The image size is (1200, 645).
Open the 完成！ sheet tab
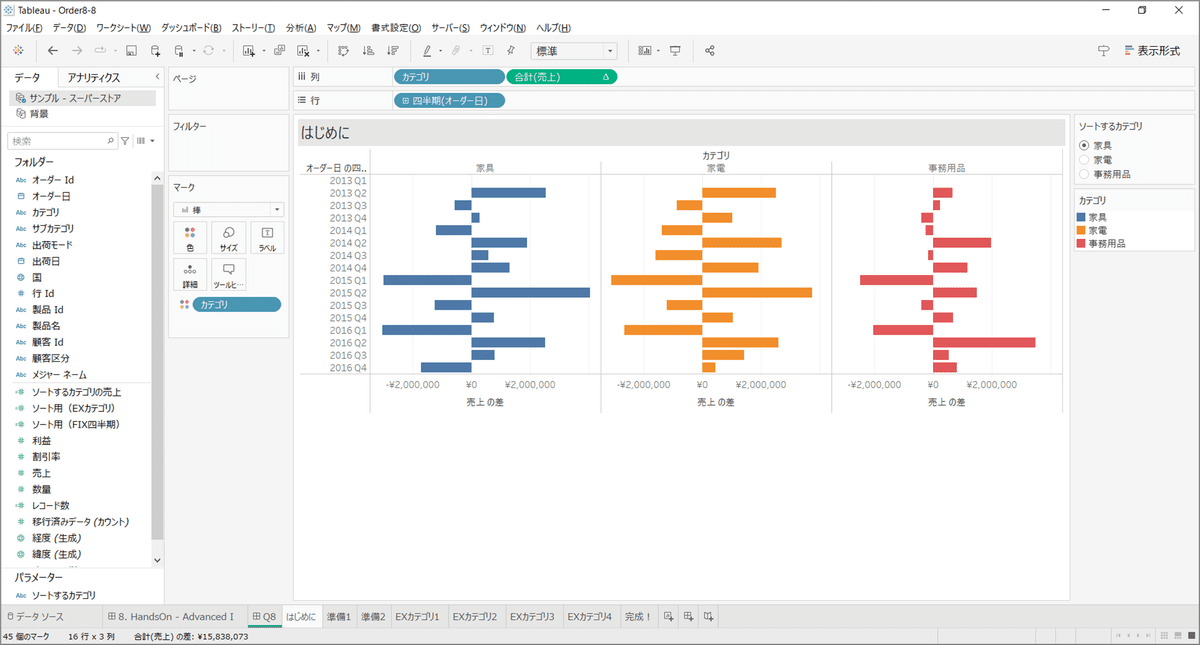[638, 616]
